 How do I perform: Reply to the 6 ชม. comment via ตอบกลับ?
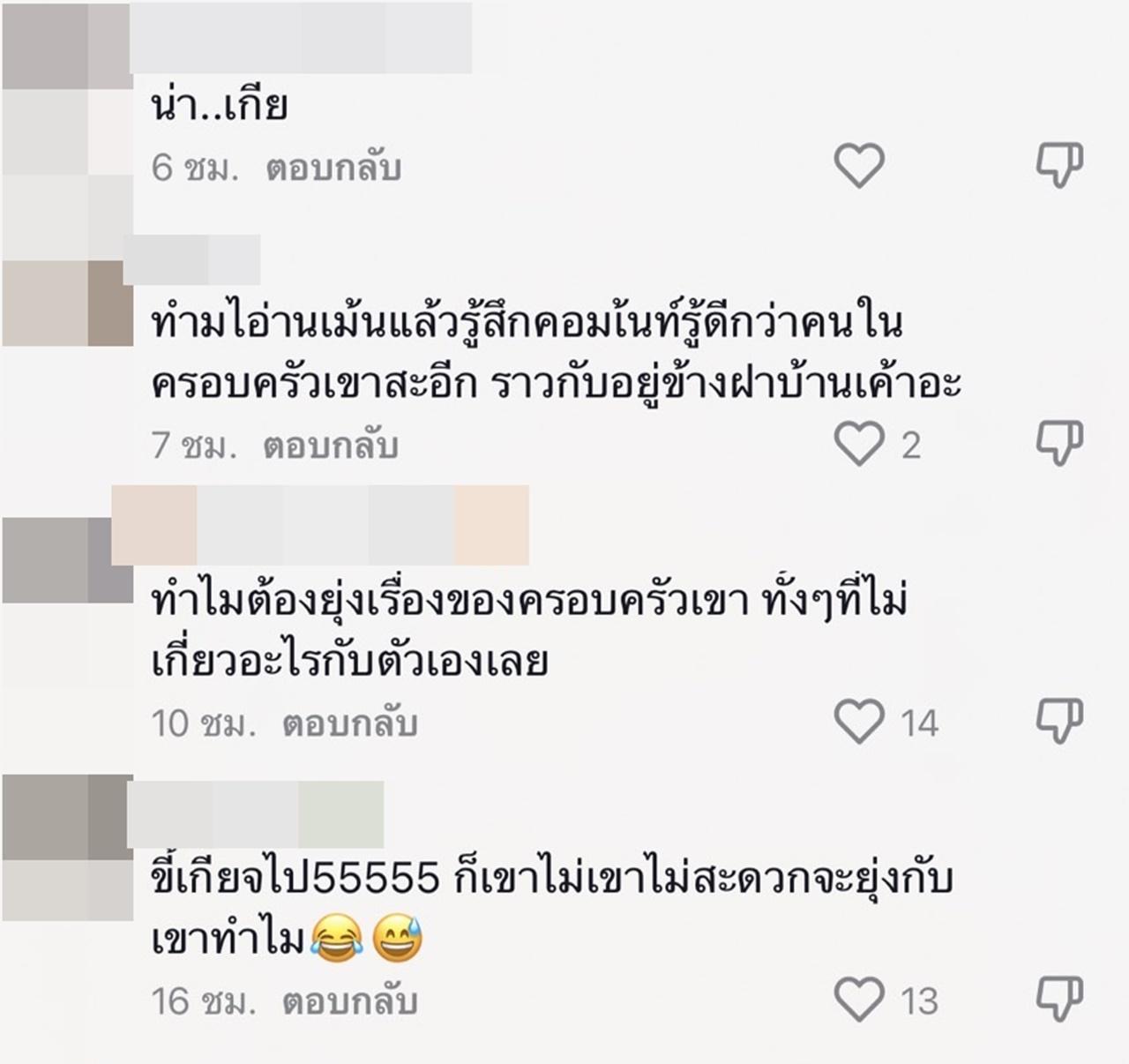pos(333,167)
